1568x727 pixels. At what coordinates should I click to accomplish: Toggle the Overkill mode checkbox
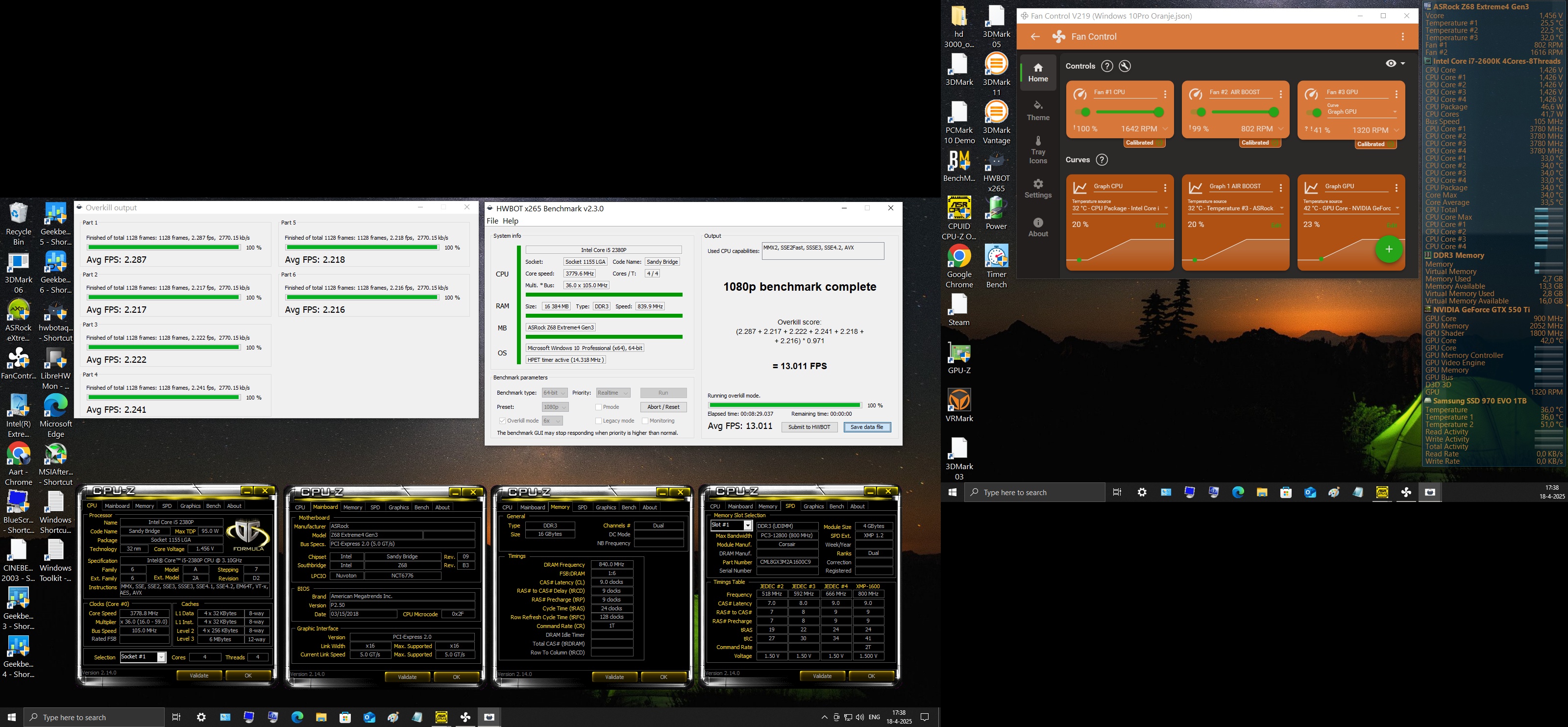[x=502, y=421]
